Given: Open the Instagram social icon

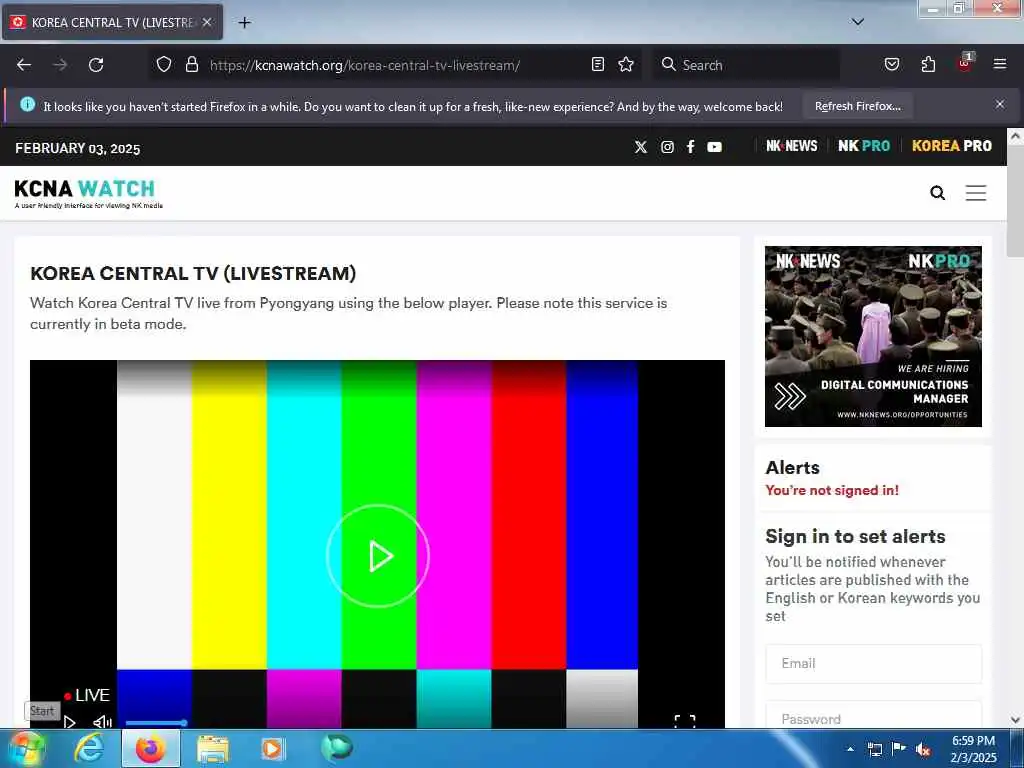Looking at the screenshot, I should [x=667, y=147].
